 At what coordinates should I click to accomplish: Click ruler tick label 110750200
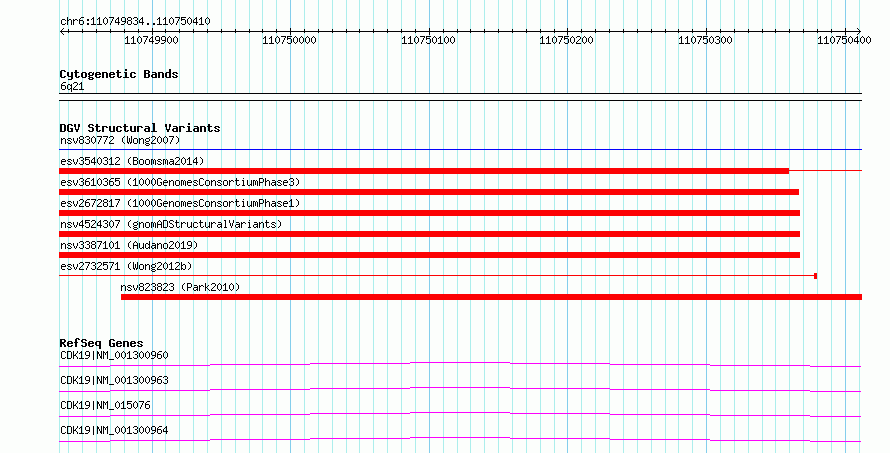point(566,40)
